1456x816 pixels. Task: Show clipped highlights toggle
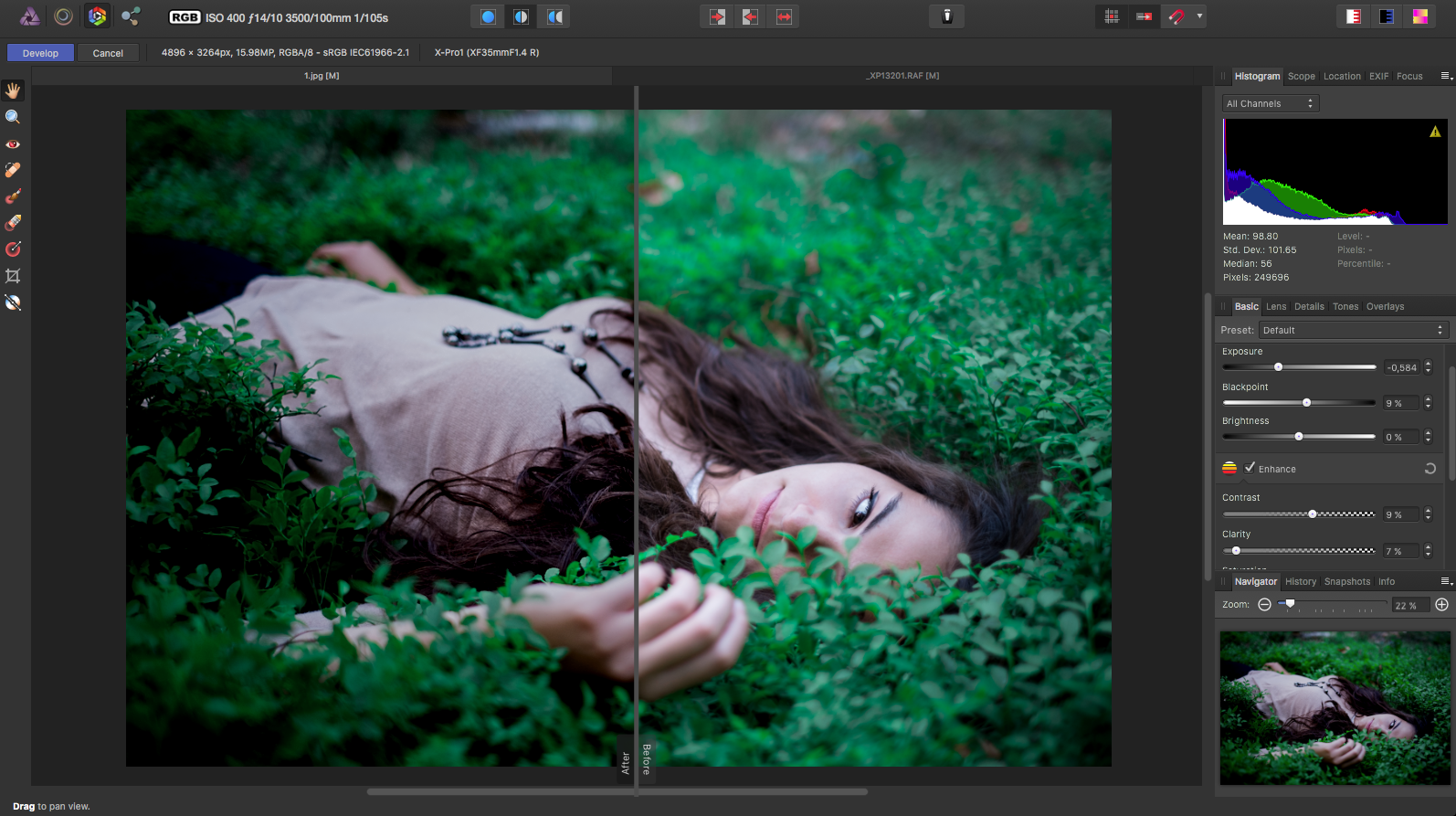1354,16
